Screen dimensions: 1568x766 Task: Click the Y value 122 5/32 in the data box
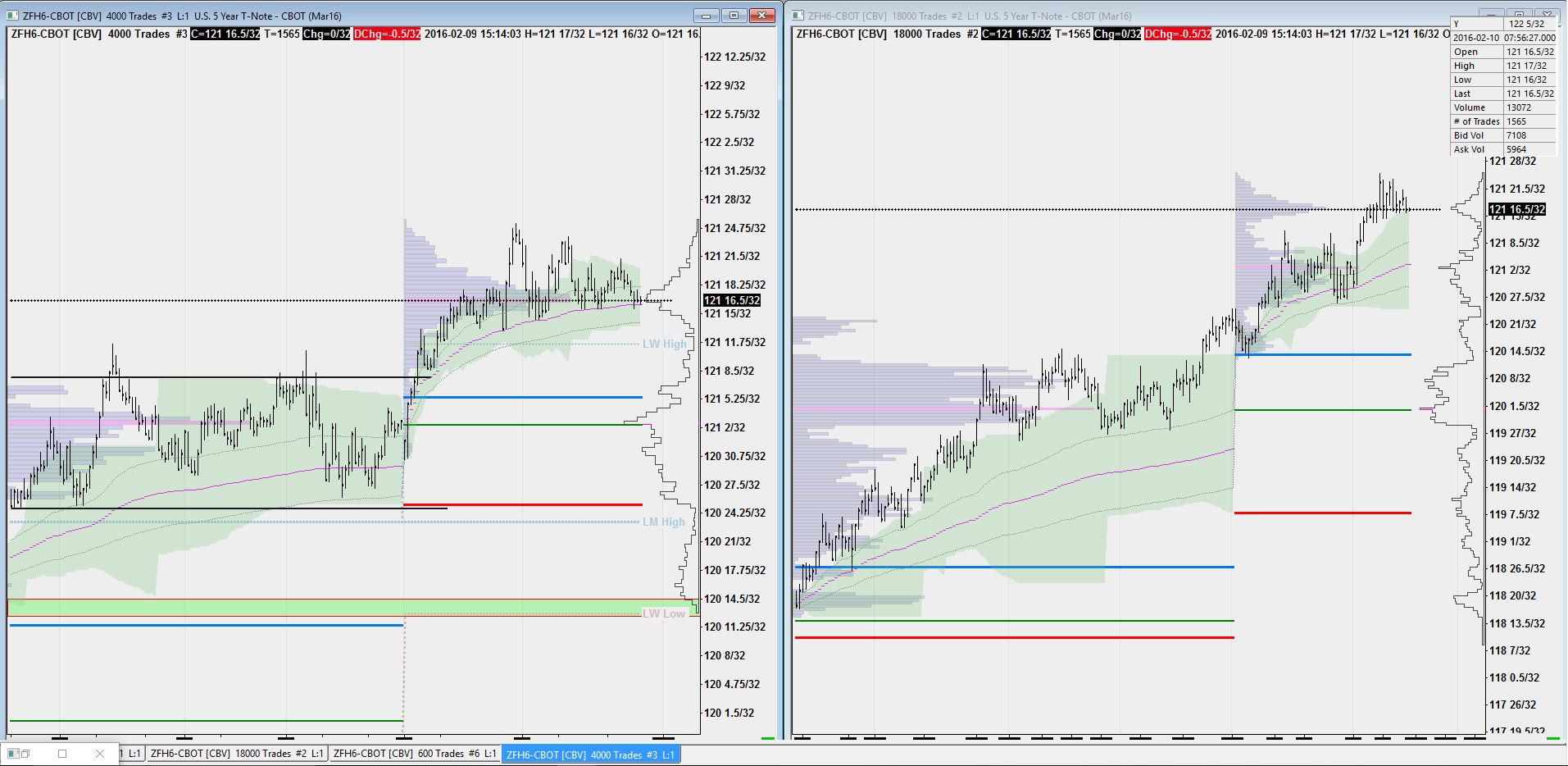coord(1526,24)
